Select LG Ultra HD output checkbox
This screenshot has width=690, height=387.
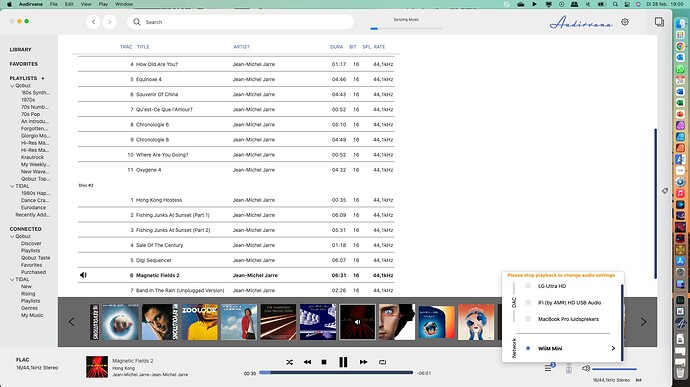pos(528,286)
